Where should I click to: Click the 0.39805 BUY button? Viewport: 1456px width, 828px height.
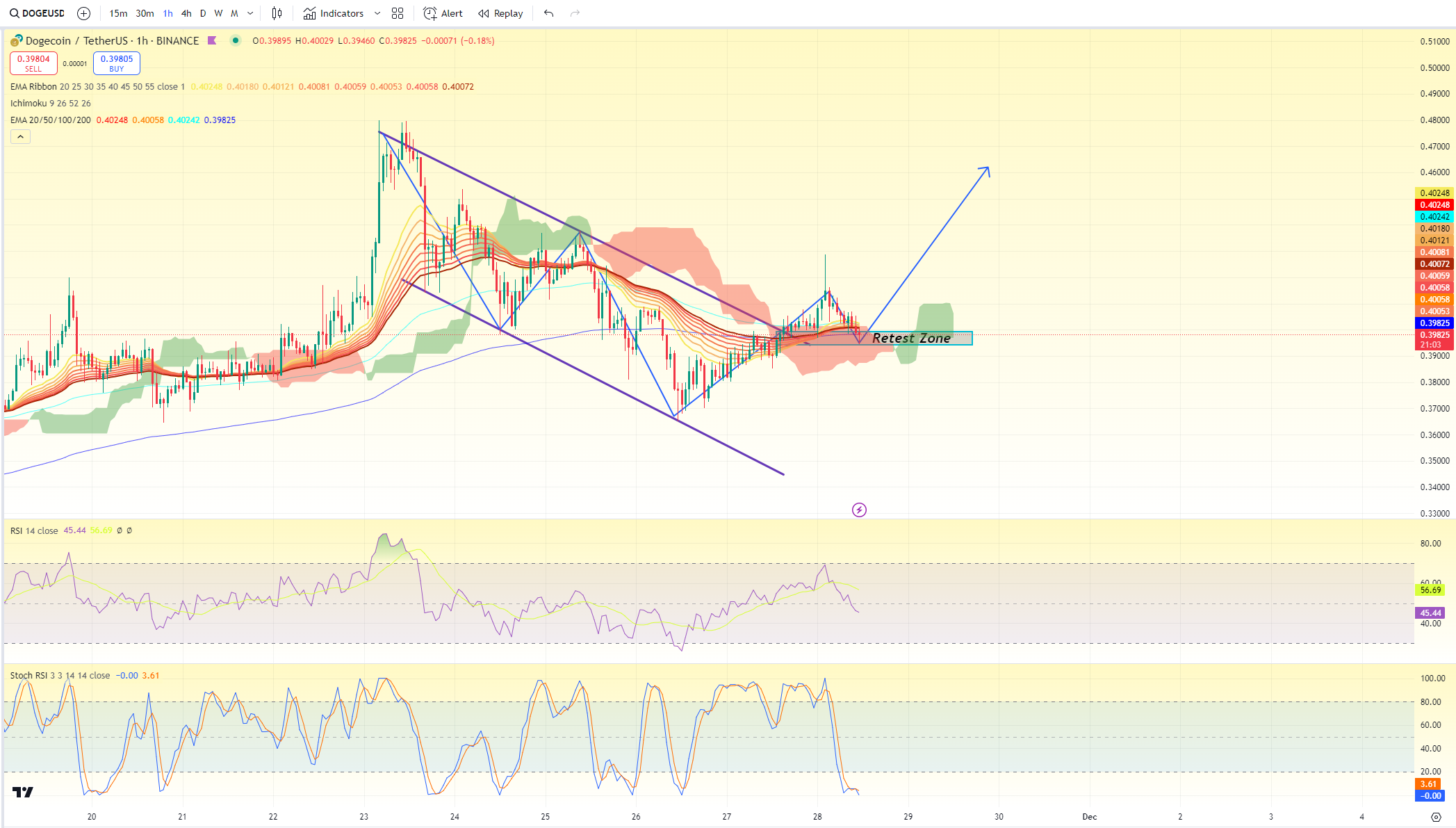click(117, 63)
